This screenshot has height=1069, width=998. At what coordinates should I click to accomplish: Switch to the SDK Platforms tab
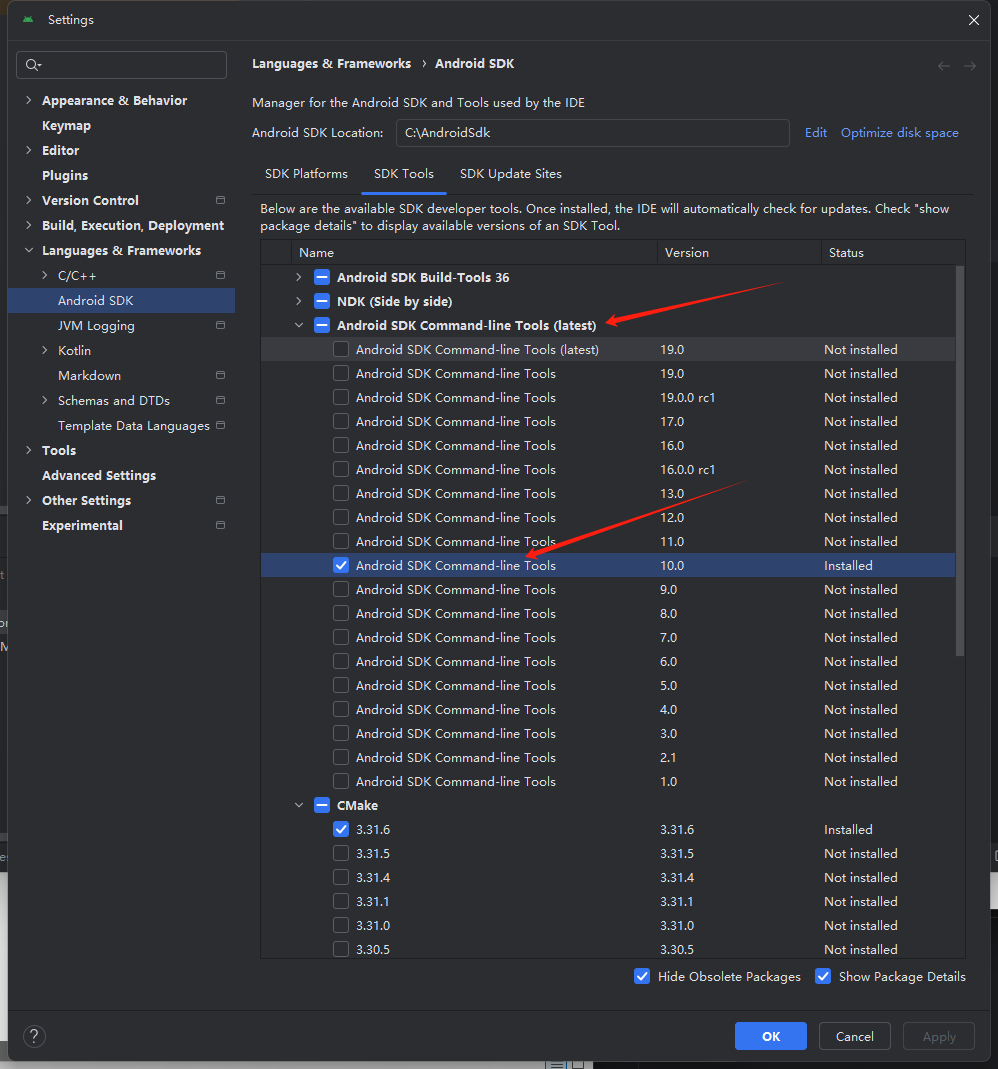click(x=306, y=174)
